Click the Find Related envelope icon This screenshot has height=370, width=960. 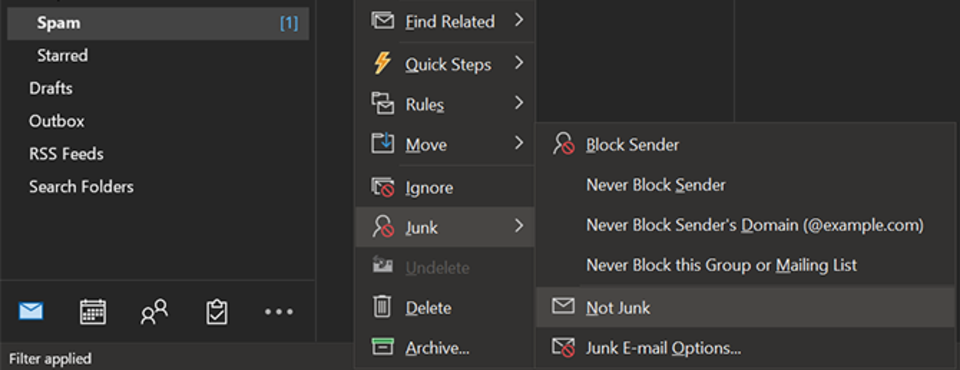tap(383, 21)
